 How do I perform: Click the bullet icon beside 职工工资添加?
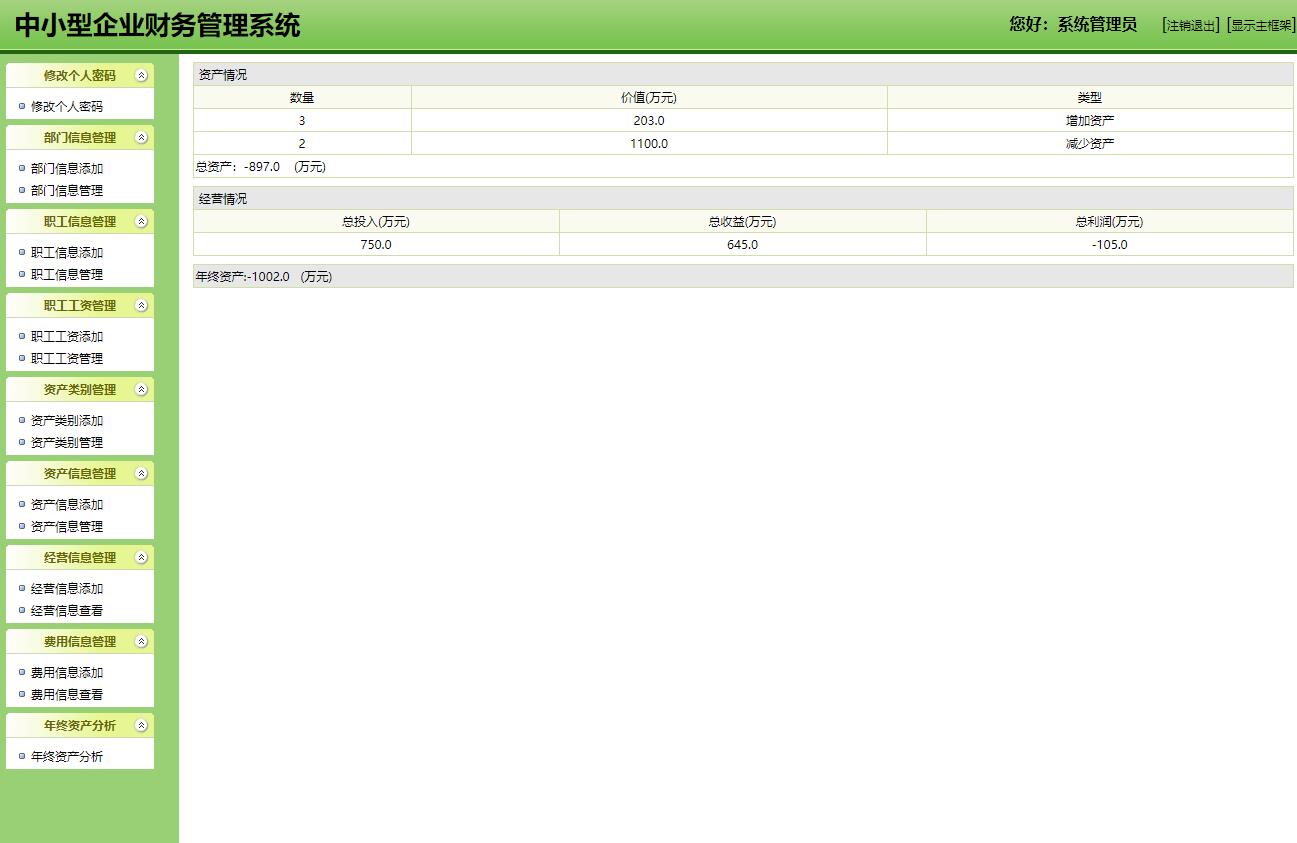point(23,336)
